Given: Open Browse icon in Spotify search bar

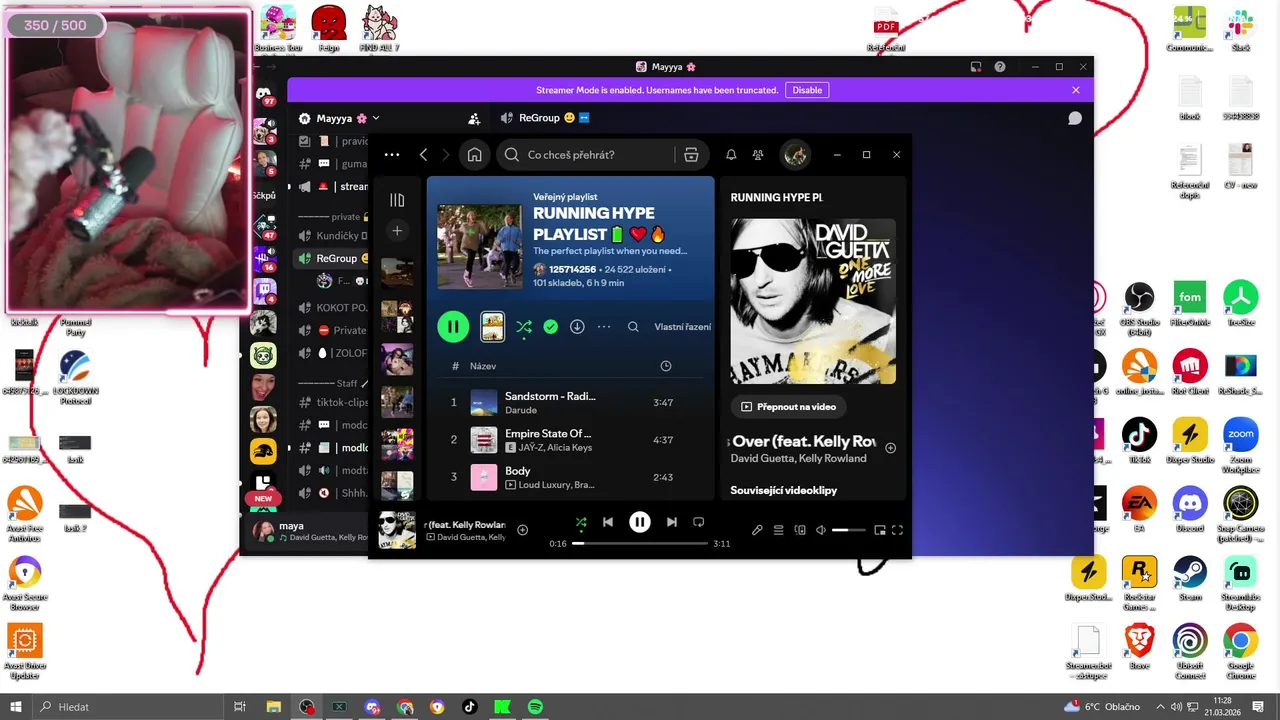Looking at the screenshot, I should point(691,155).
